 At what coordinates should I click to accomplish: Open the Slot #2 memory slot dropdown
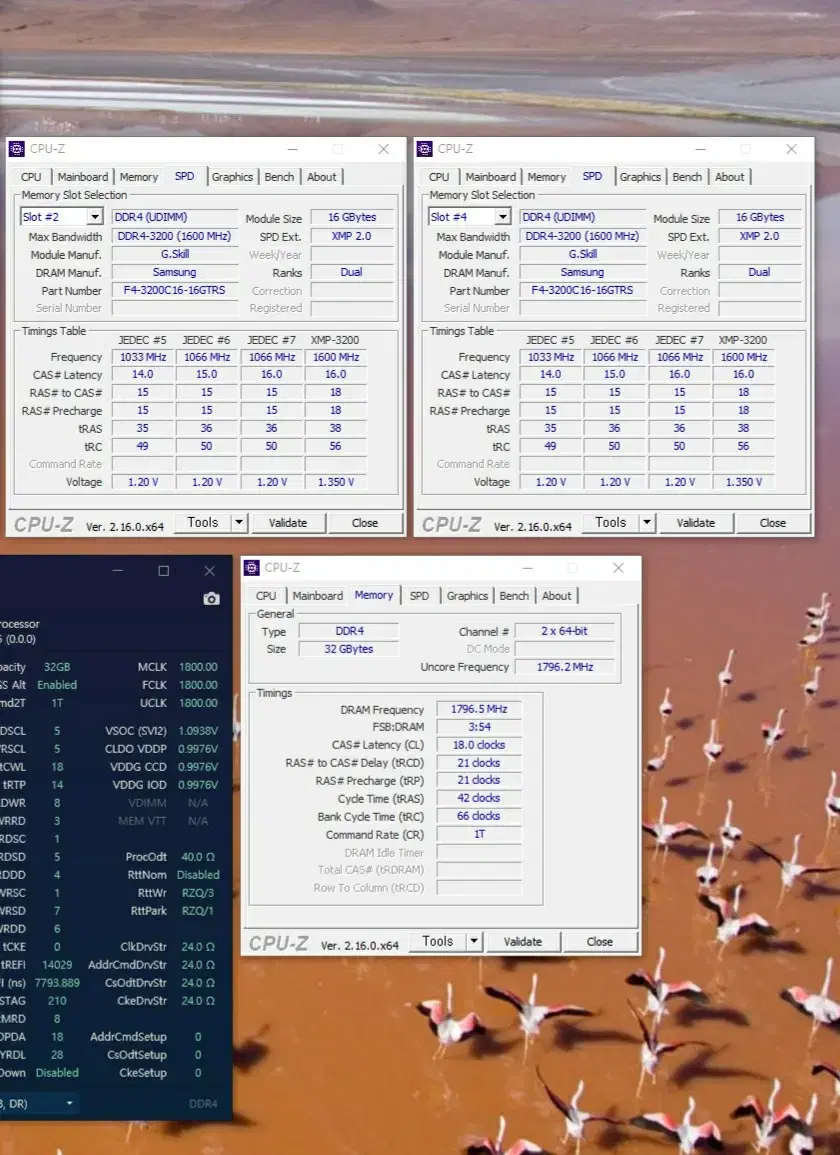pos(95,217)
